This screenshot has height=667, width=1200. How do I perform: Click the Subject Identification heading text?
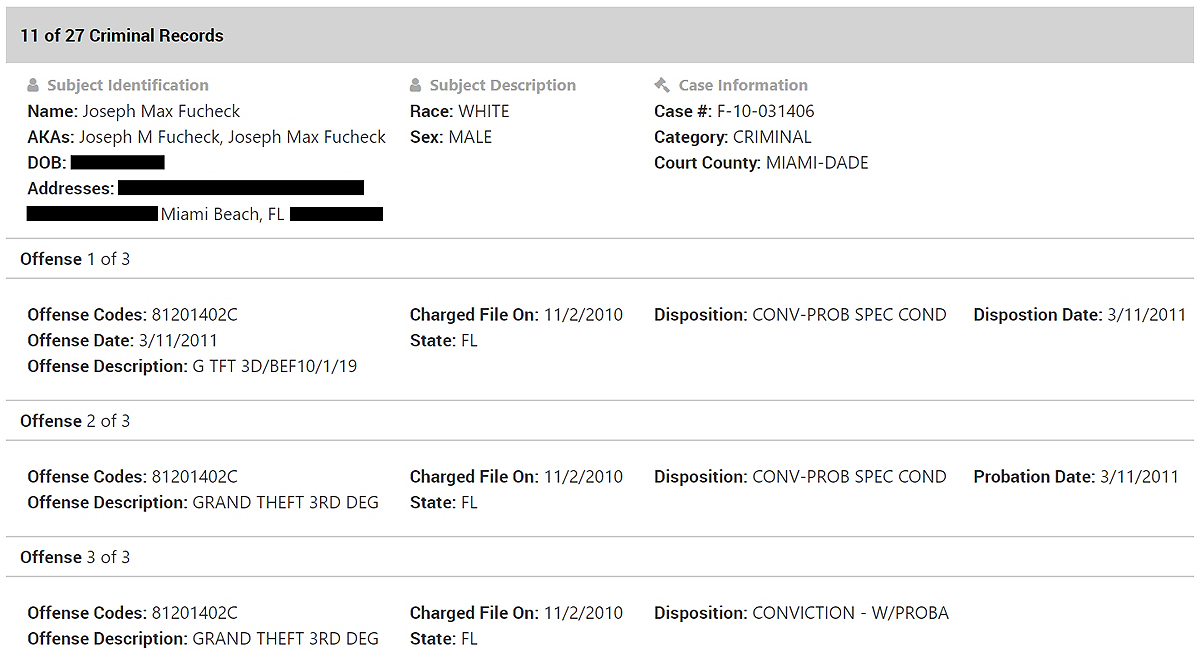[x=127, y=86]
